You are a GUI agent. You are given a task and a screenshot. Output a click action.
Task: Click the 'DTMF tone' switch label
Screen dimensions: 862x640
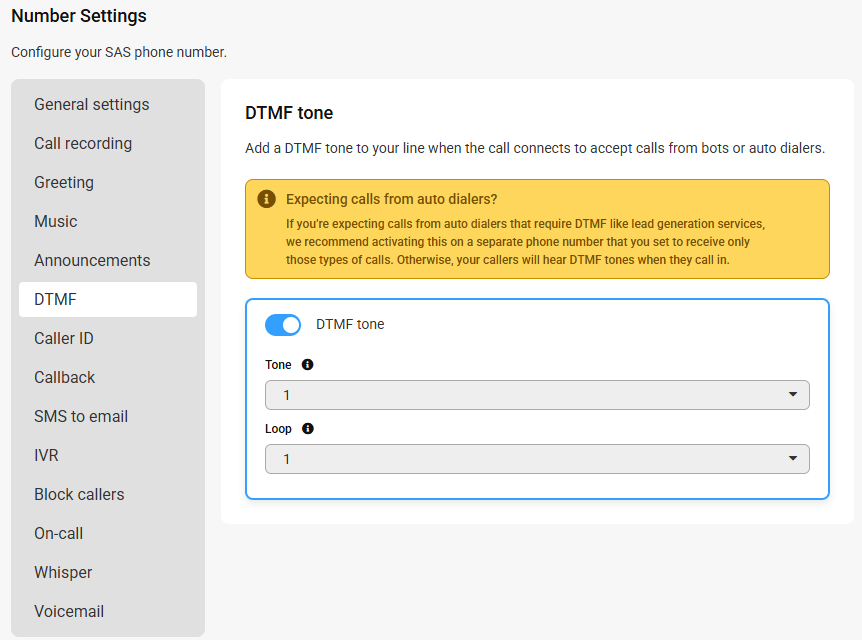click(350, 324)
